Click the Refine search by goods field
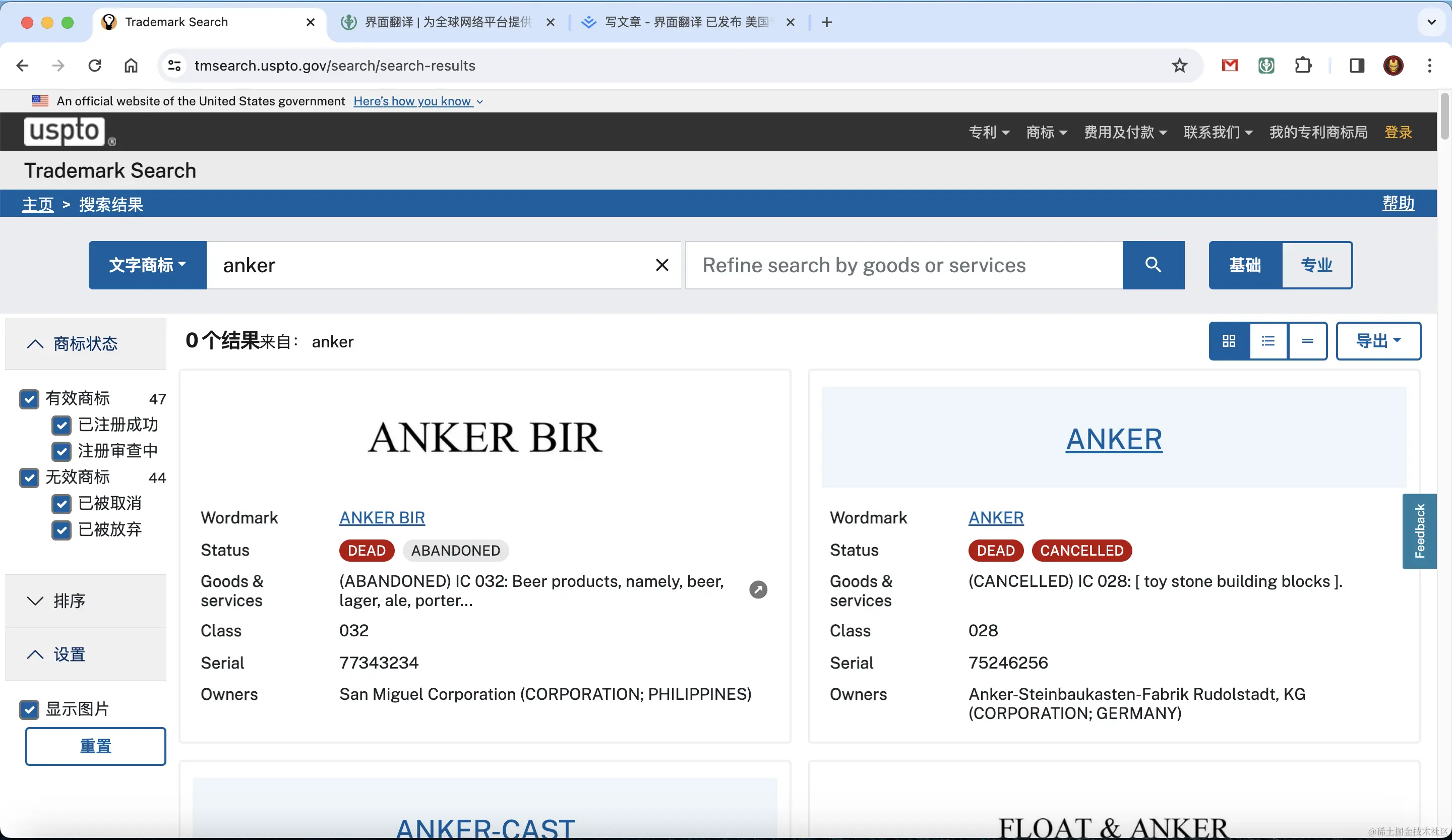Screen dimensions: 1452x840 pyautogui.click(x=903, y=265)
